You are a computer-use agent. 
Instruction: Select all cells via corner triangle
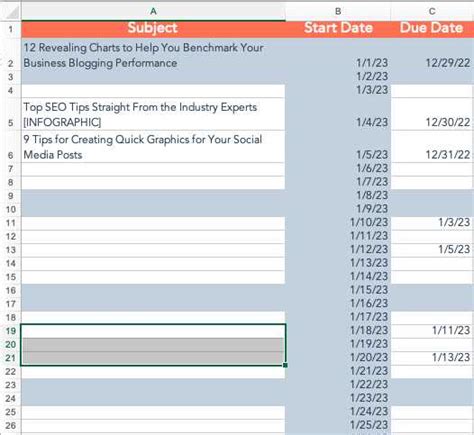11,12
